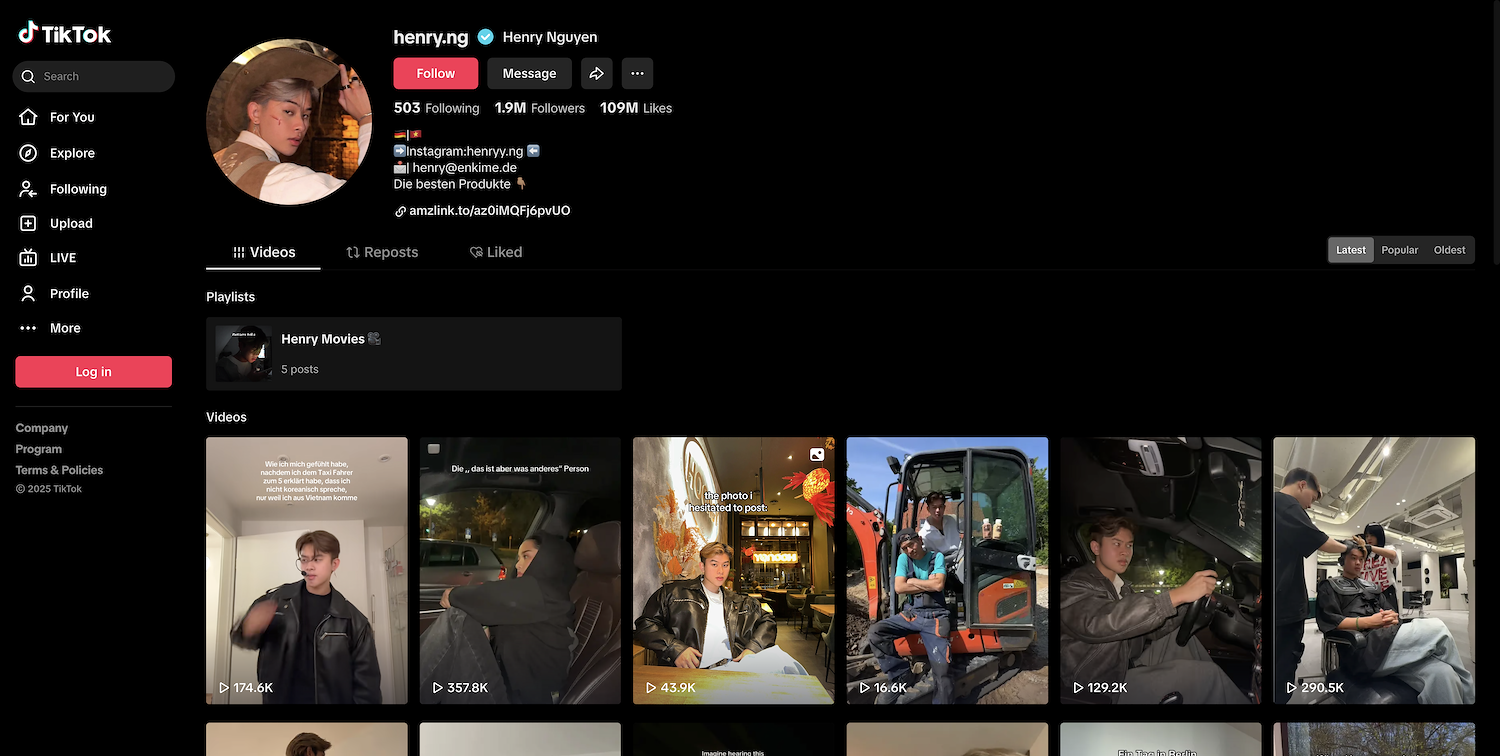Click the 503 Following count

coord(436,108)
